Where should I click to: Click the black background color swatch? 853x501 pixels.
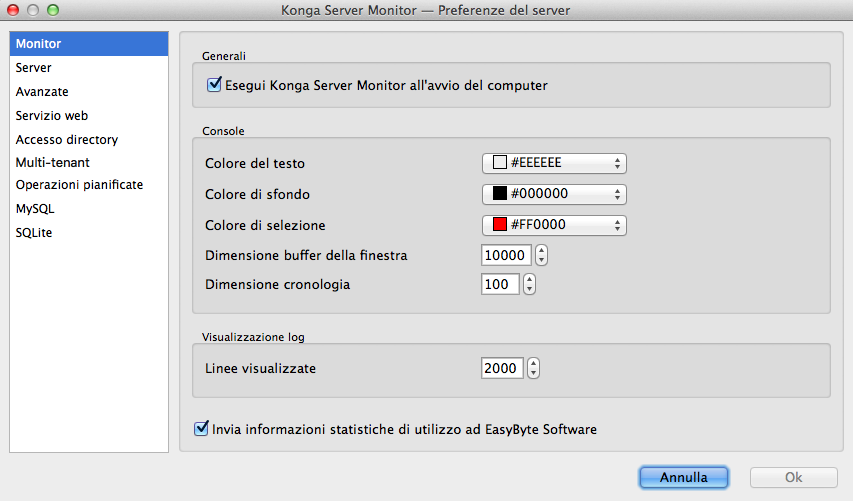tap(500, 194)
